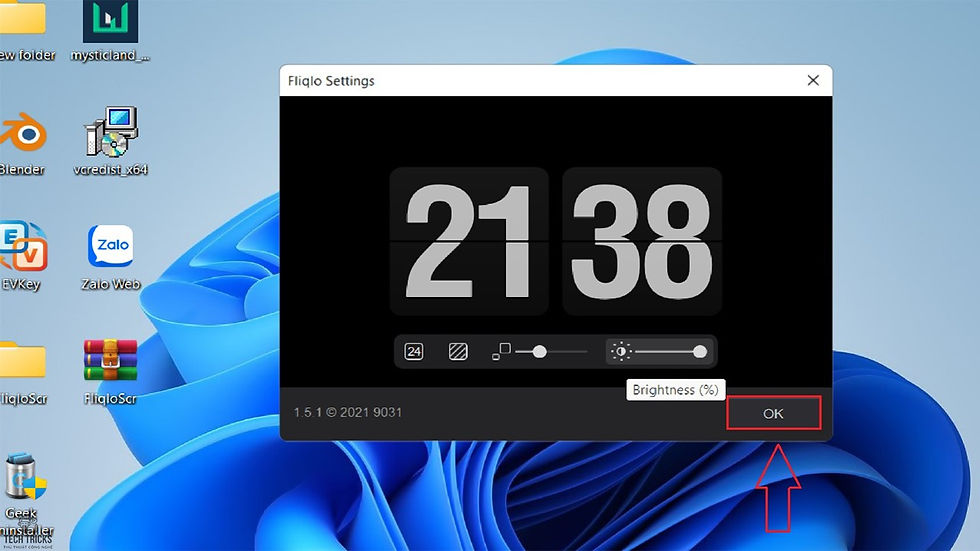Image resolution: width=980 pixels, height=551 pixels.
Task: Select the Blender desktop icon
Action: click(22, 144)
